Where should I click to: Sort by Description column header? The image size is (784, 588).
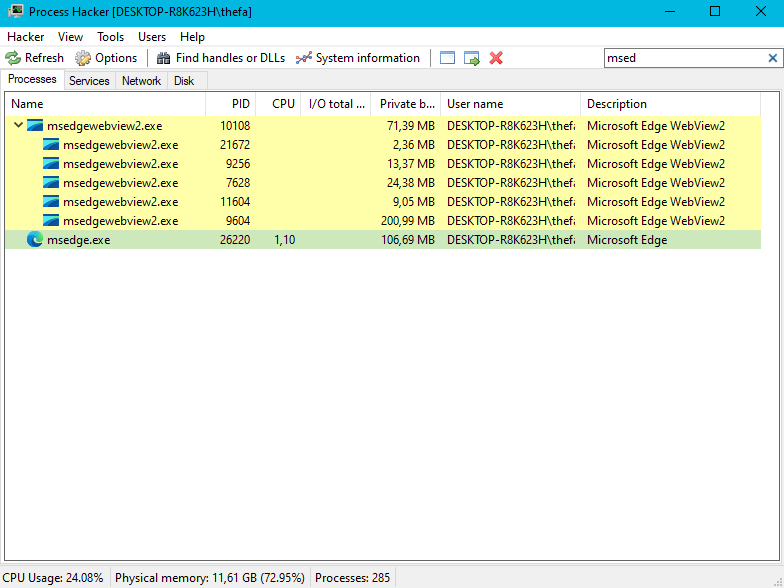tap(670, 104)
